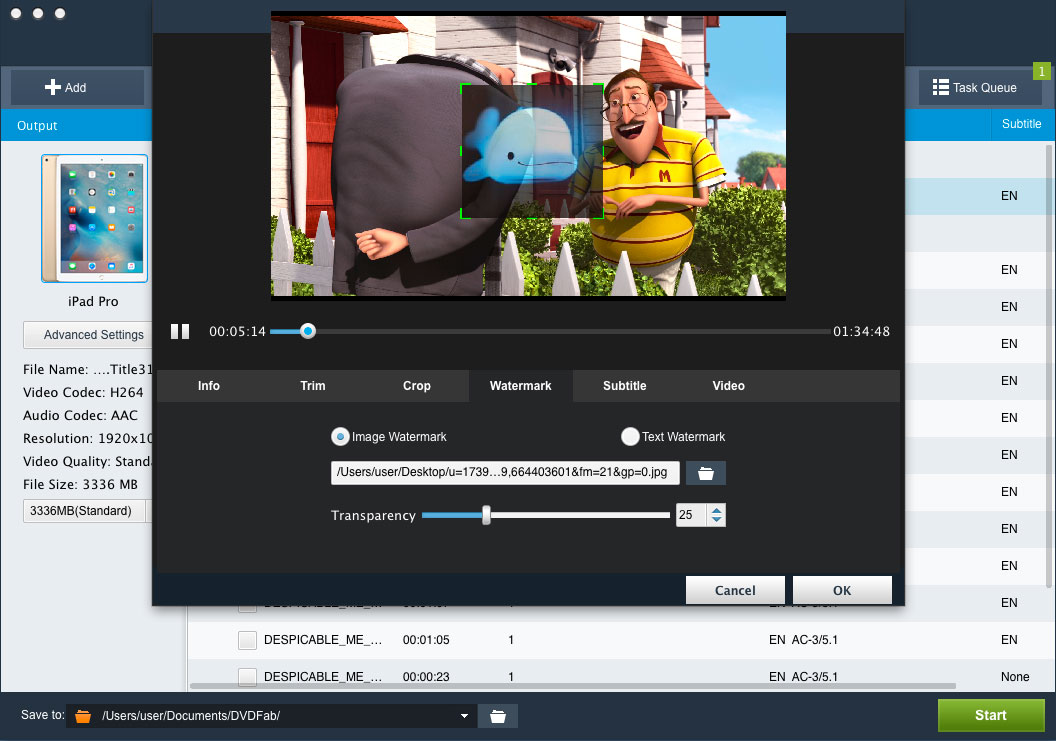Click the video playback position knob
1056x741 pixels.
pos(308,331)
